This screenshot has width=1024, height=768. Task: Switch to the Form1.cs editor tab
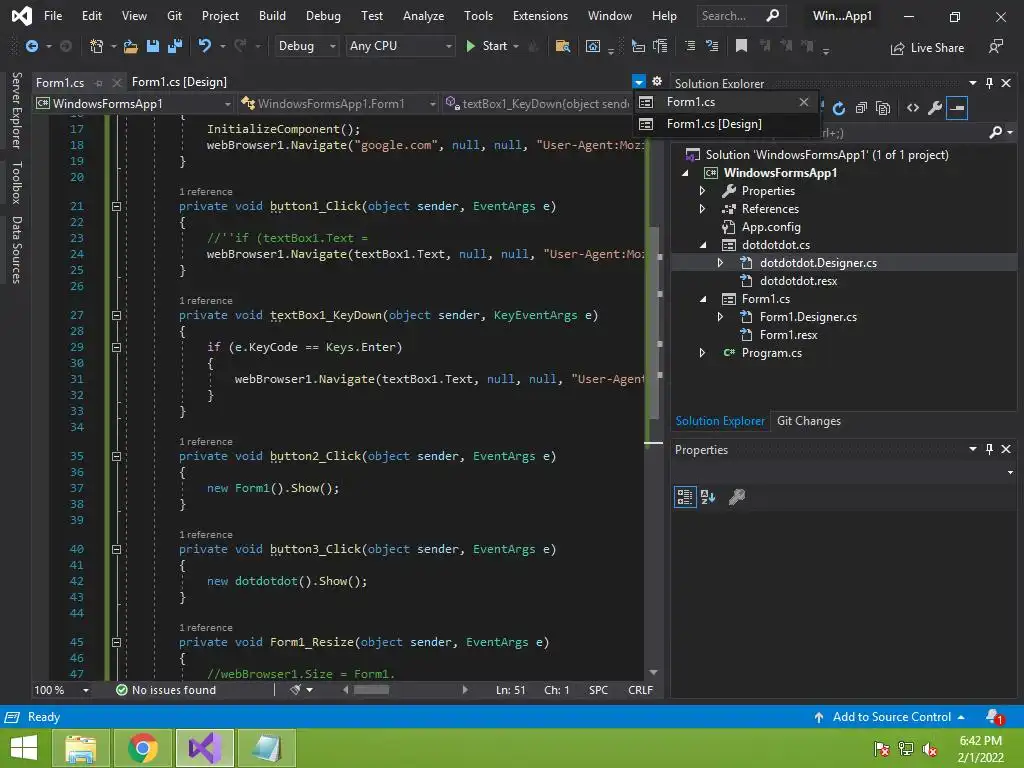60,82
